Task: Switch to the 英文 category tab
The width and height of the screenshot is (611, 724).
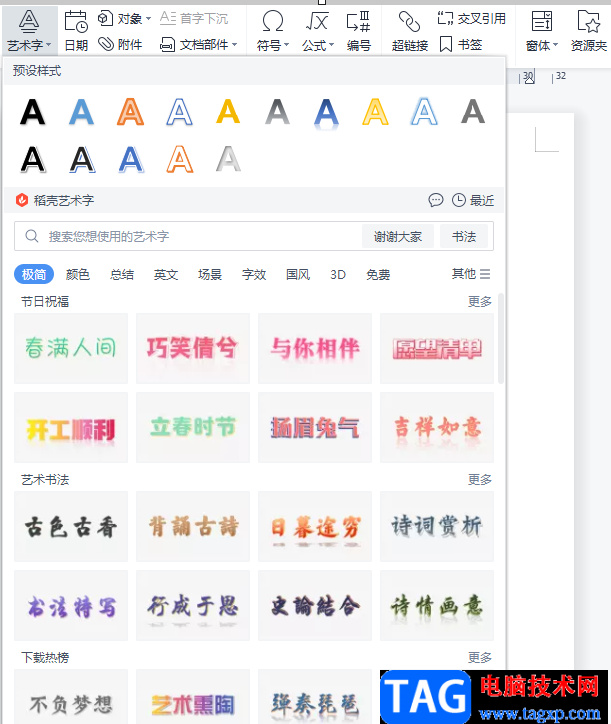Action: coord(166,274)
